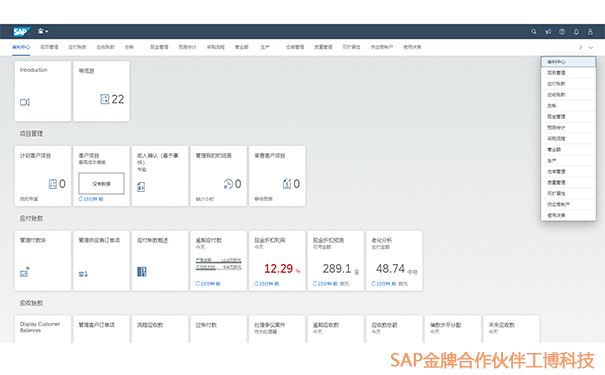This screenshot has width=605, height=375.
Task: Open the user profile icon
Action: [x=590, y=32]
